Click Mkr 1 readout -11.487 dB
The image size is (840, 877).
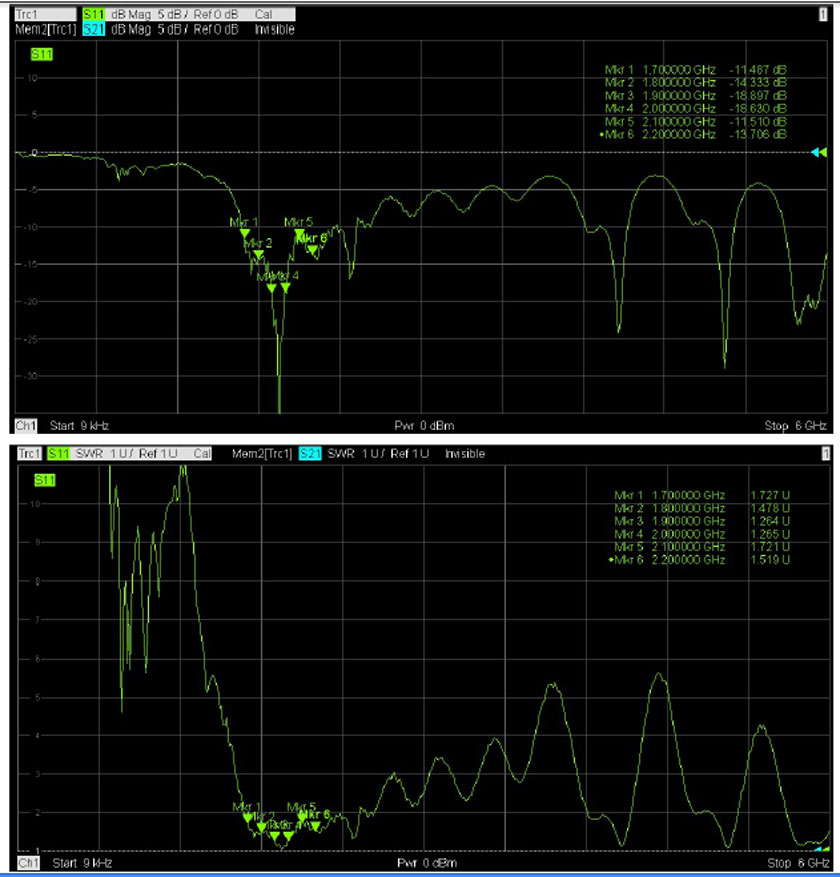click(696, 70)
